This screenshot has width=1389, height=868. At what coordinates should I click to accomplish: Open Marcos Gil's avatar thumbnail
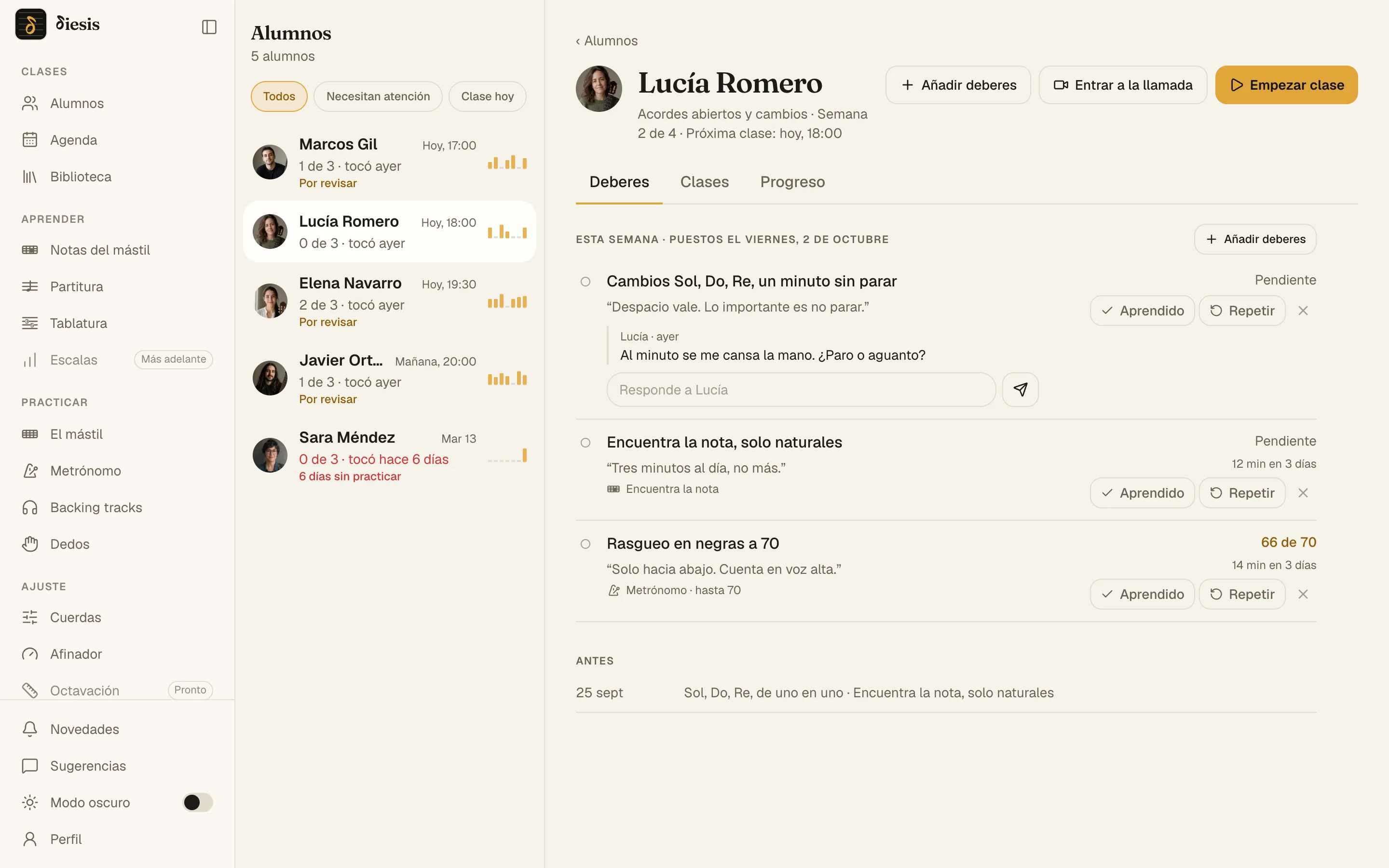270,162
